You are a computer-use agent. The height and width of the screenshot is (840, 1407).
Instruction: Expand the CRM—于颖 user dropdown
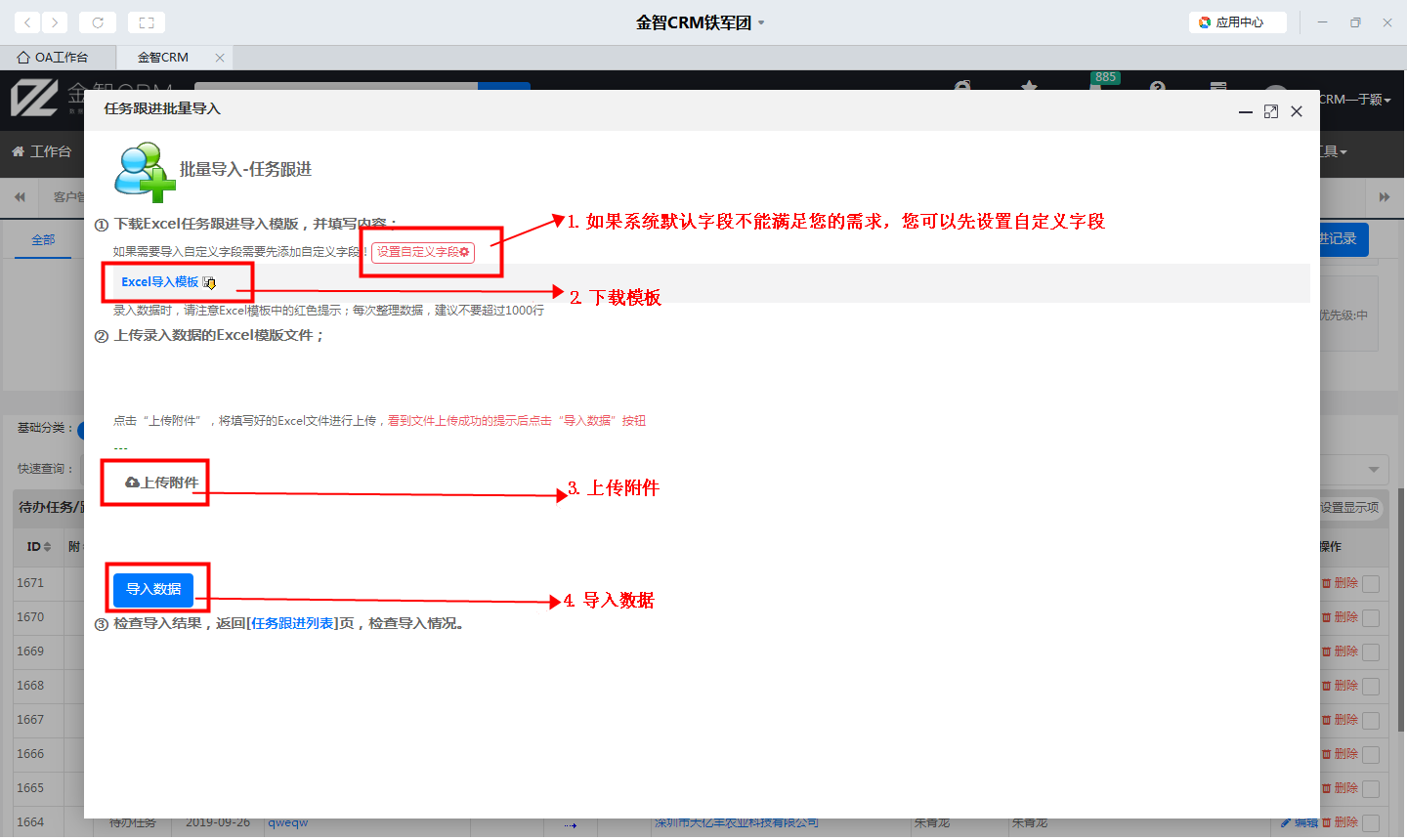[1355, 100]
